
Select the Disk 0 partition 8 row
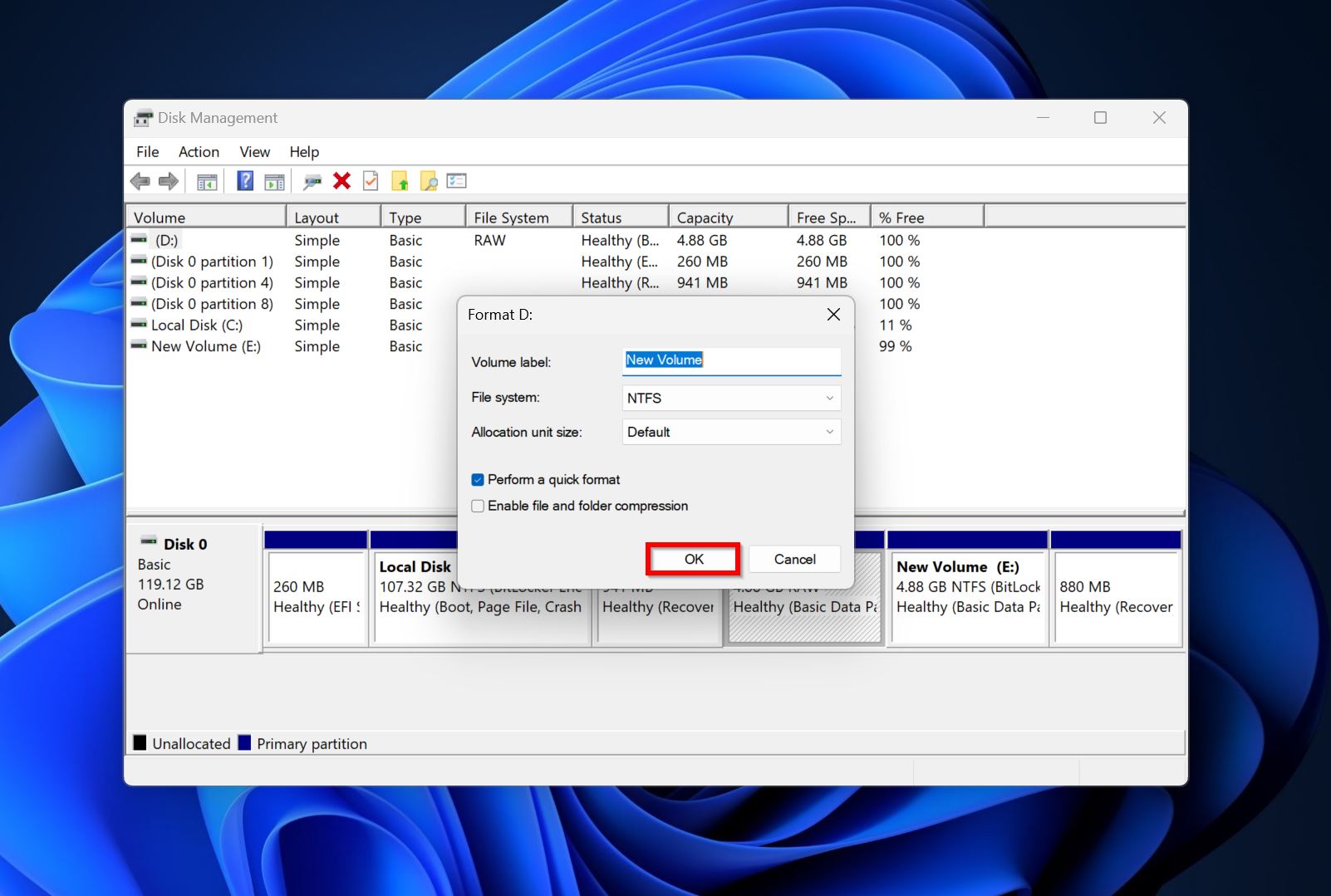pyautogui.click(x=212, y=304)
